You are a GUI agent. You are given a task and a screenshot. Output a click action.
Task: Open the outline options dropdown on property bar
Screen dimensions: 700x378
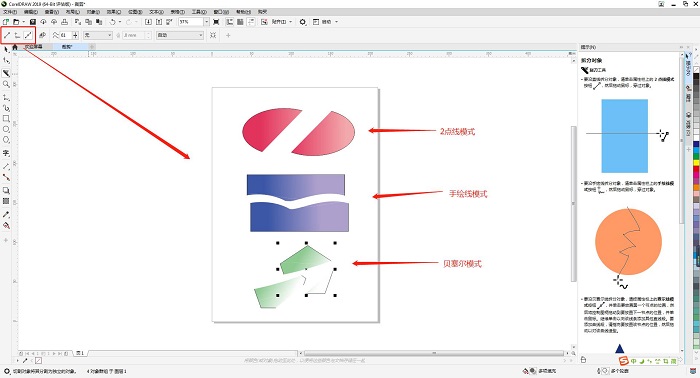click(x=201, y=35)
